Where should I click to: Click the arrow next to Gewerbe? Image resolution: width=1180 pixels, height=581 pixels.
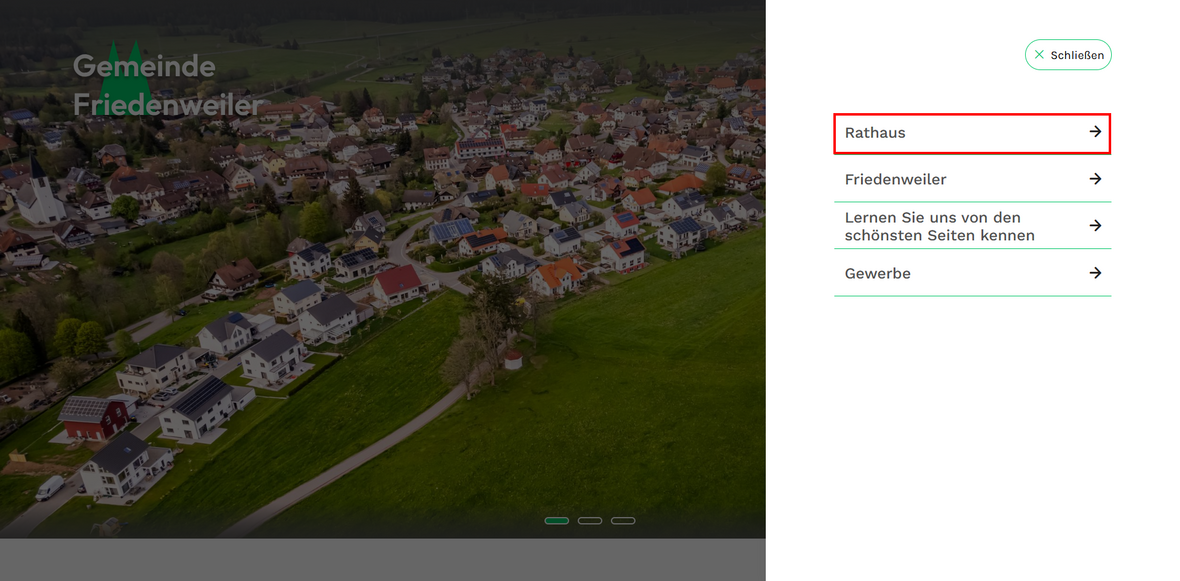pyautogui.click(x=1095, y=272)
